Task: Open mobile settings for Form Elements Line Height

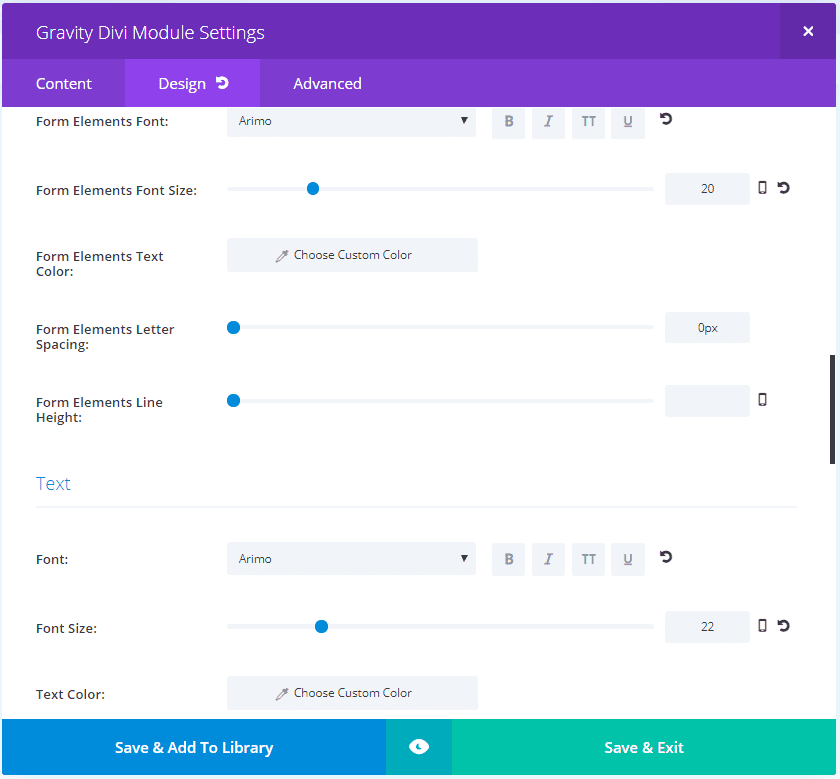Action: tap(762, 400)
